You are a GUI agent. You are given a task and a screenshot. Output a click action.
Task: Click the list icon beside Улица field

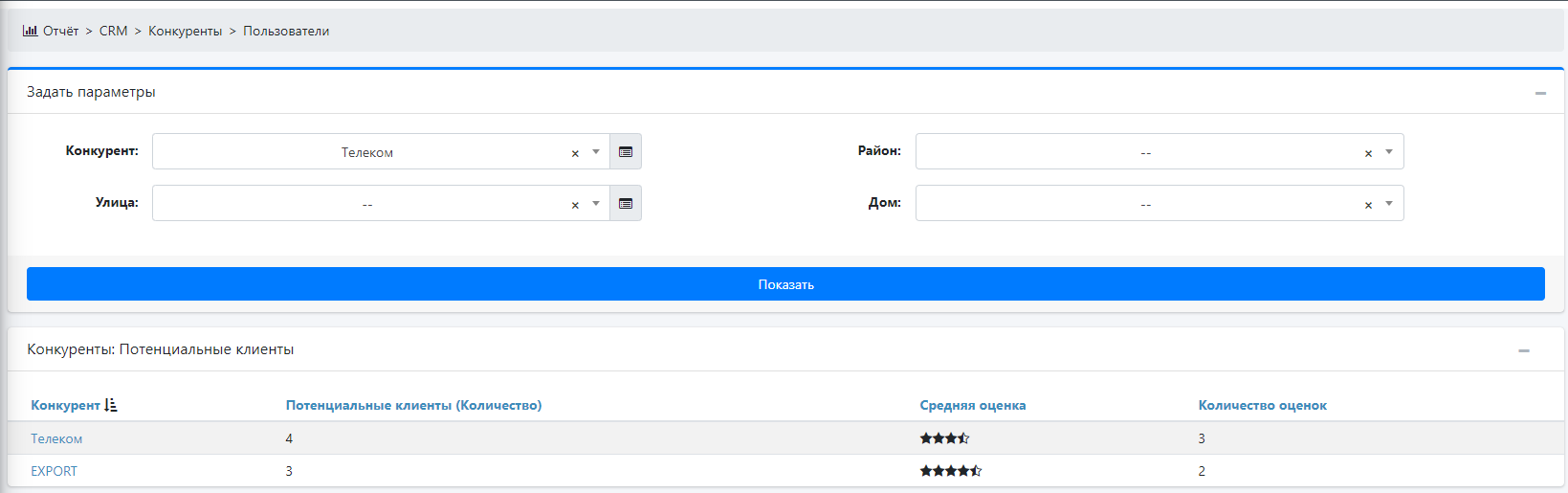coord(626,204)
